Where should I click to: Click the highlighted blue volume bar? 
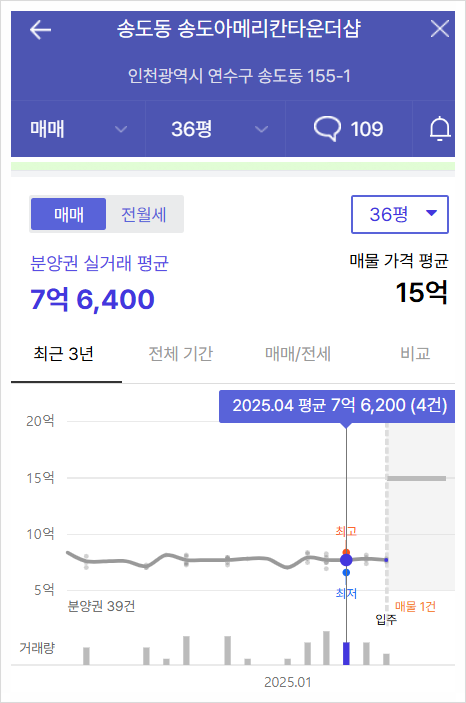346,653
